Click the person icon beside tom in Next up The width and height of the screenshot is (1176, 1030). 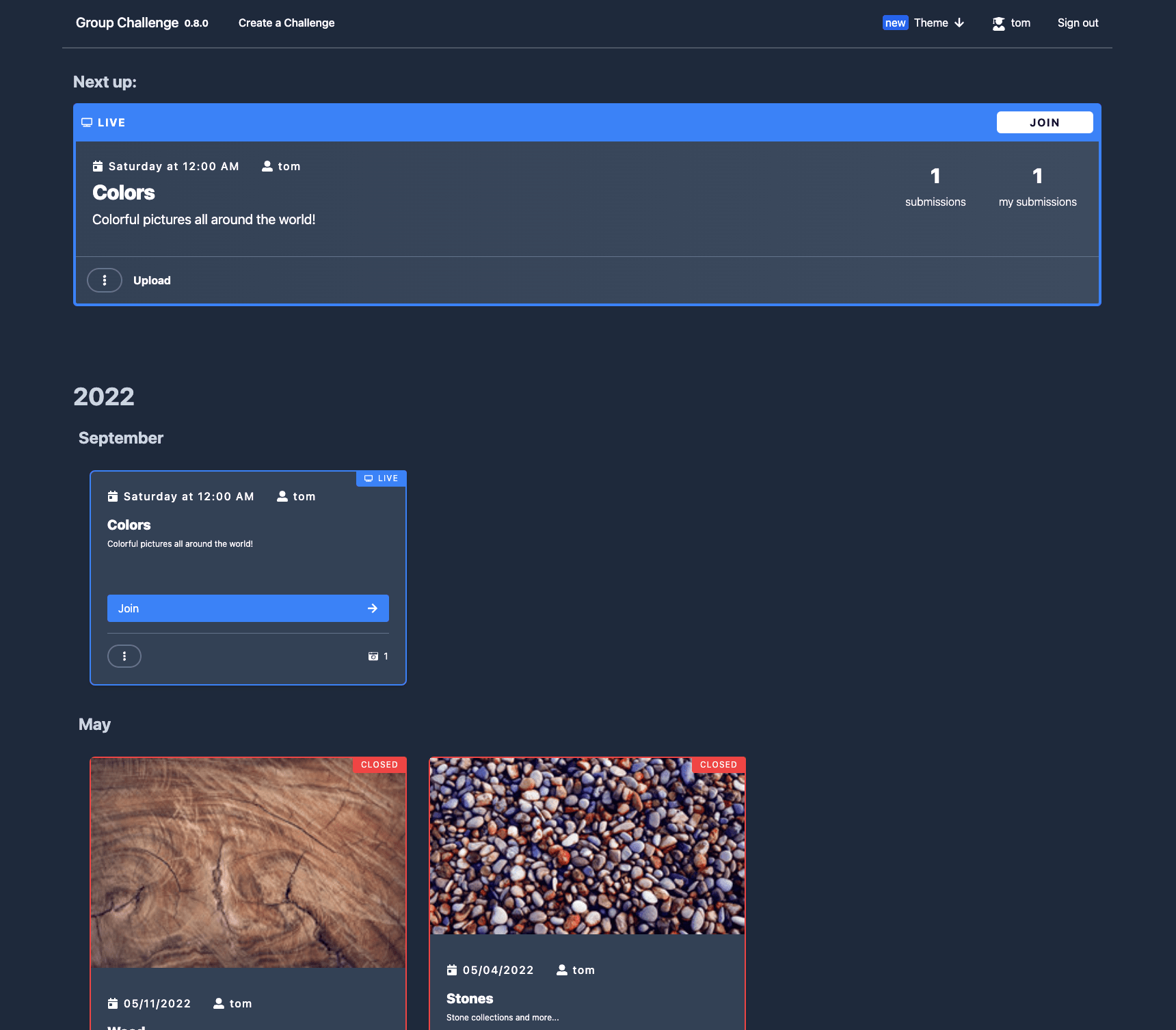pos(267,166)
